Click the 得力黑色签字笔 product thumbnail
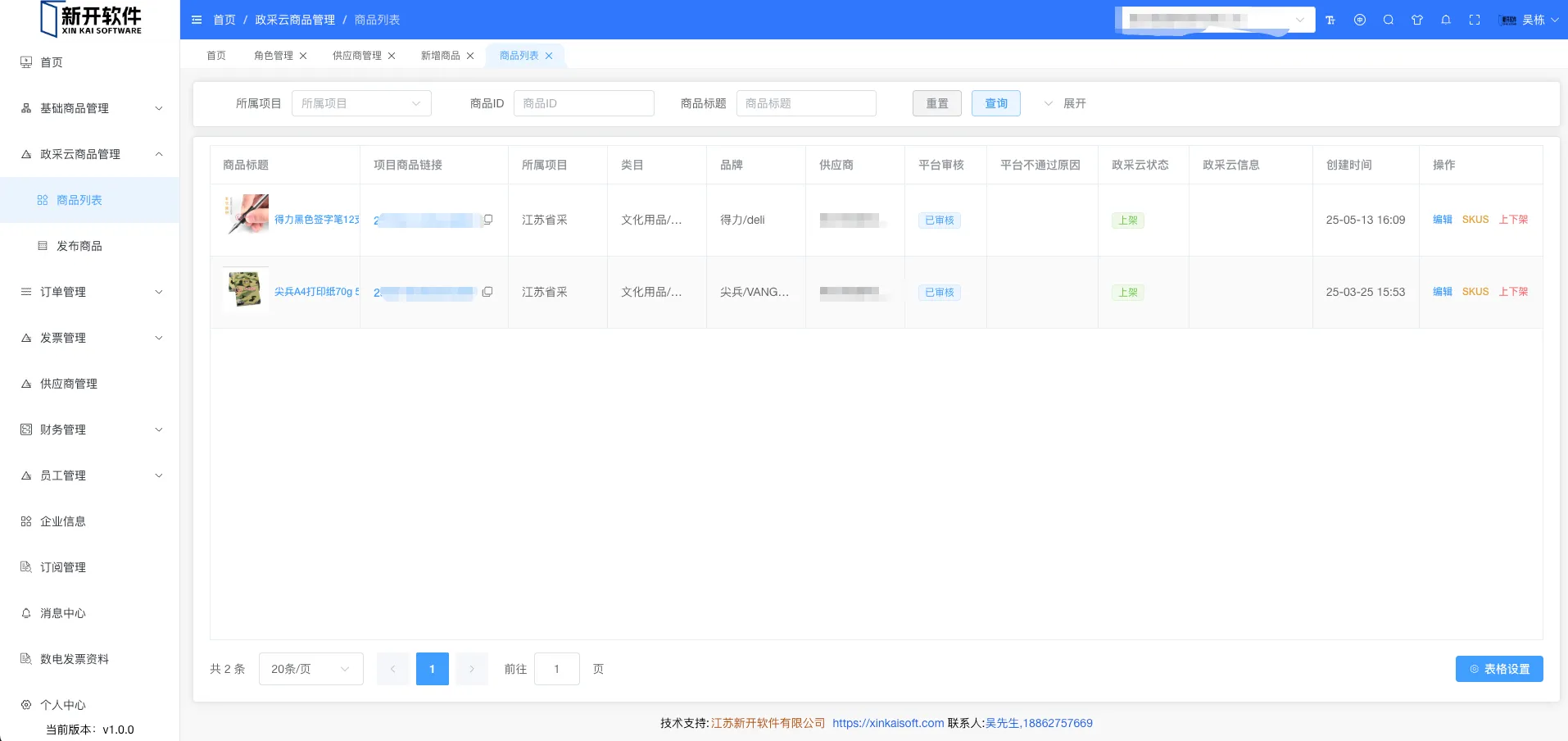Screen dimensions: 1568x741 pyautogui.click(x=246, y=215)
